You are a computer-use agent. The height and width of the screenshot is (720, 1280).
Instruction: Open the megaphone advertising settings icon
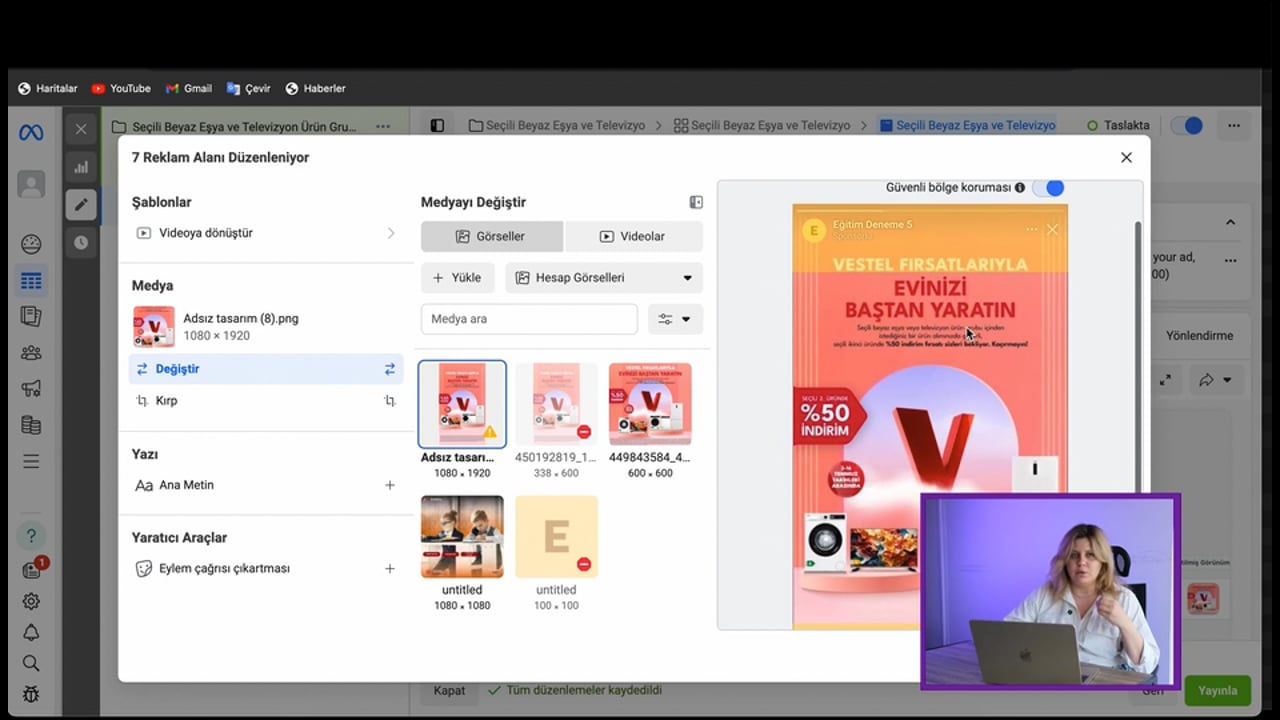pyautogui.click(x=31, y=389)
